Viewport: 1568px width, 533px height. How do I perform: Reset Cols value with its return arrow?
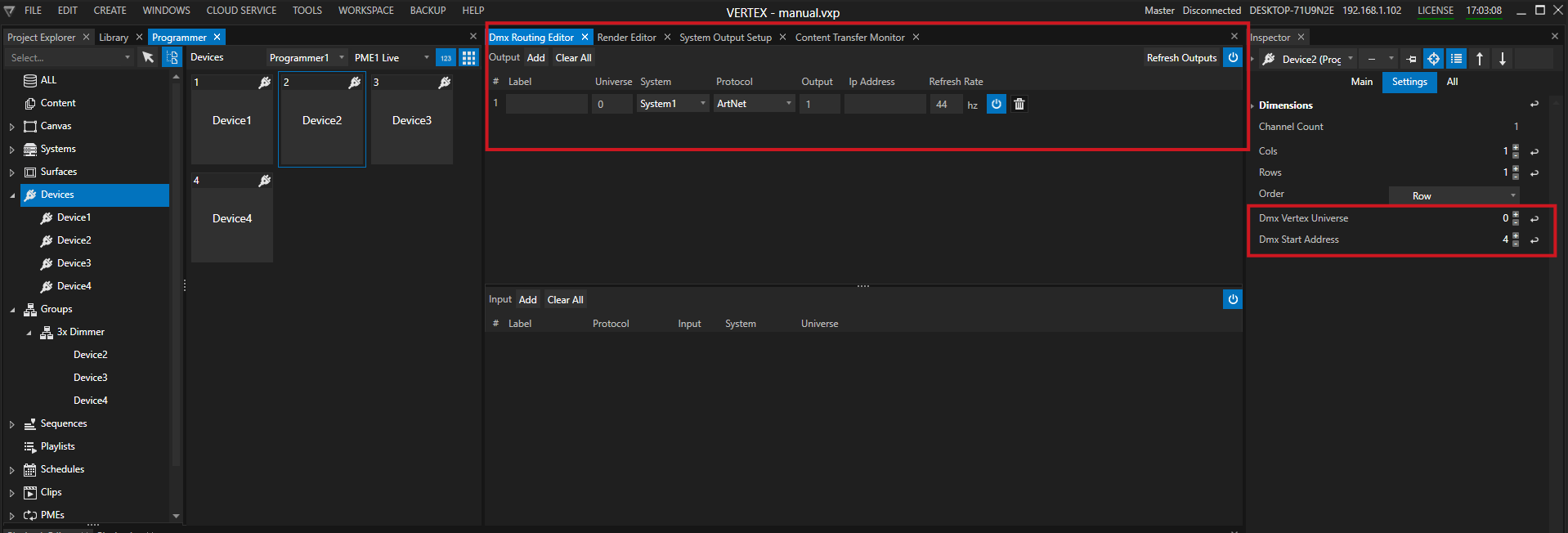[1534, 152]
